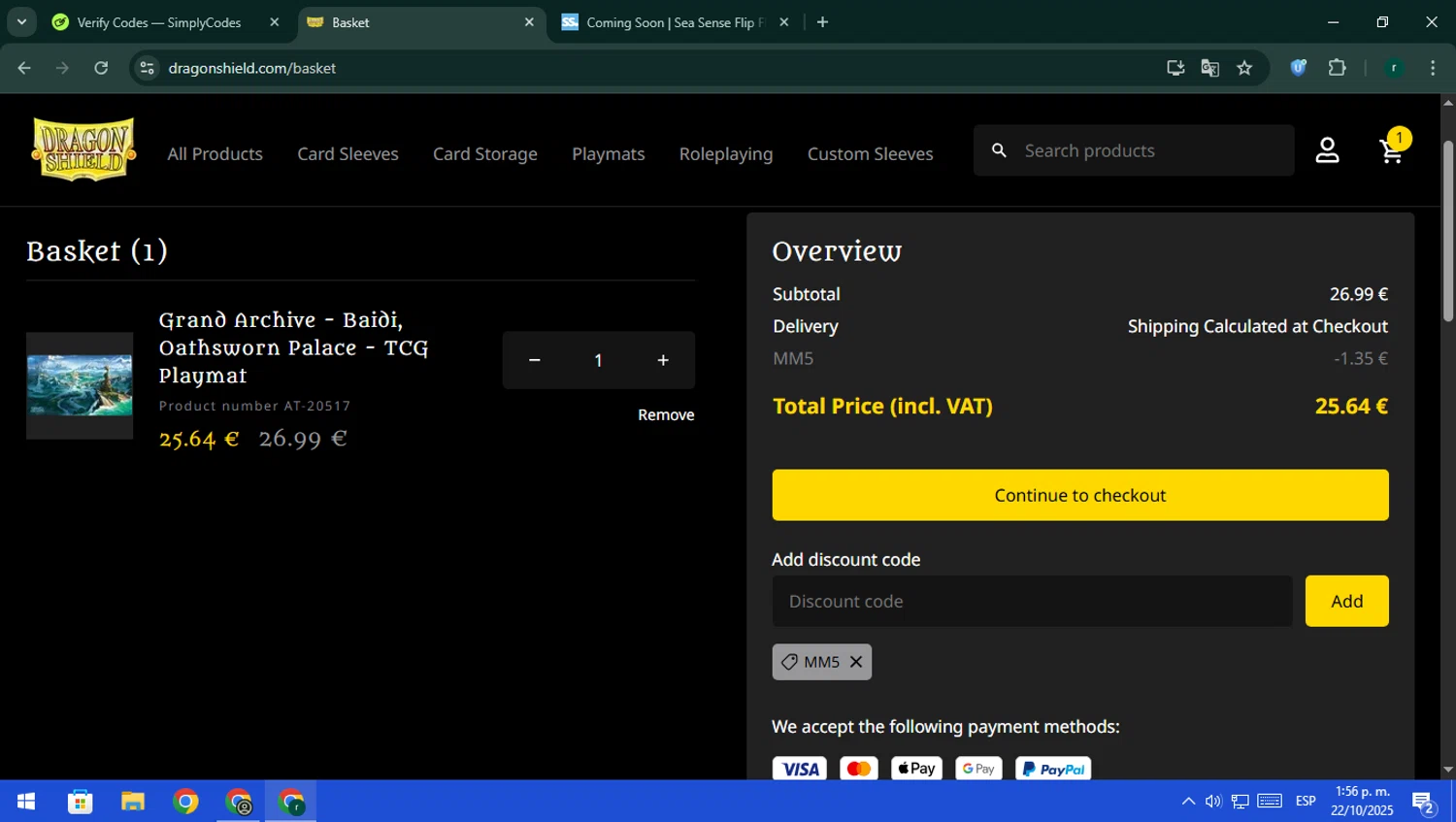Open Card Sleeves menu
The height and width of the screenshot is (822, 1456).
coord(347,153)
